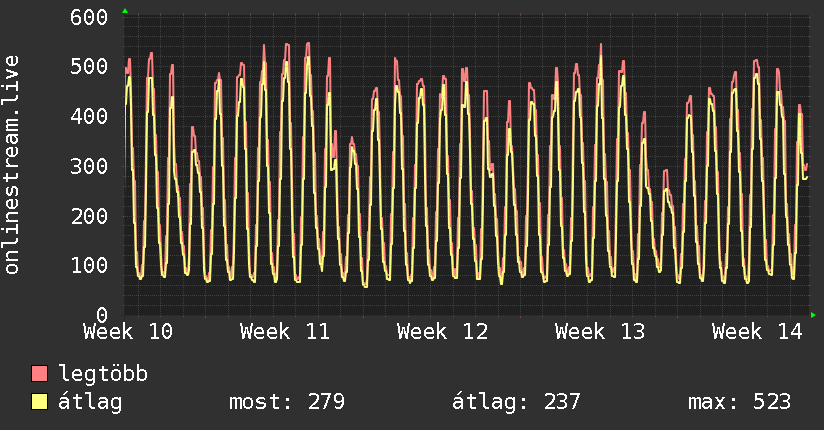824x430 pixels.
Task: Click the legtöbb legend label
Action: point(103,373)
